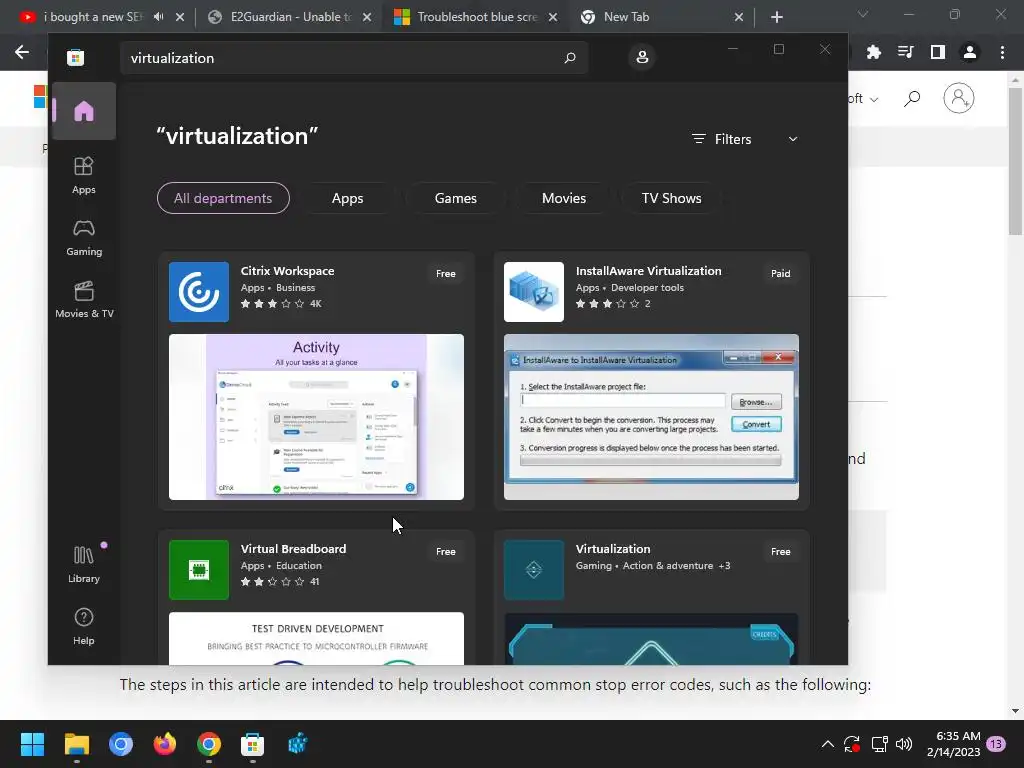Click the webpage vertical scrollbar thumb
This screenshot has width=1024, height=768.
(x=1015, y=161)
